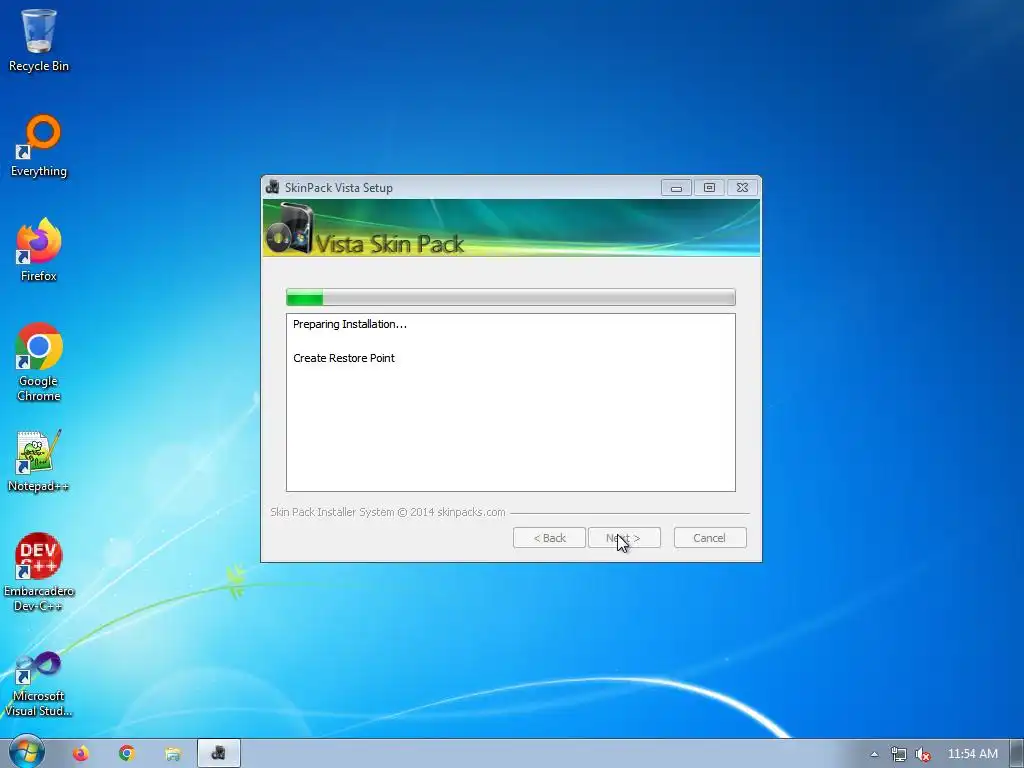Select the Firefox desktop shortcut
The image size is (1024, 768).
point(39,249)
